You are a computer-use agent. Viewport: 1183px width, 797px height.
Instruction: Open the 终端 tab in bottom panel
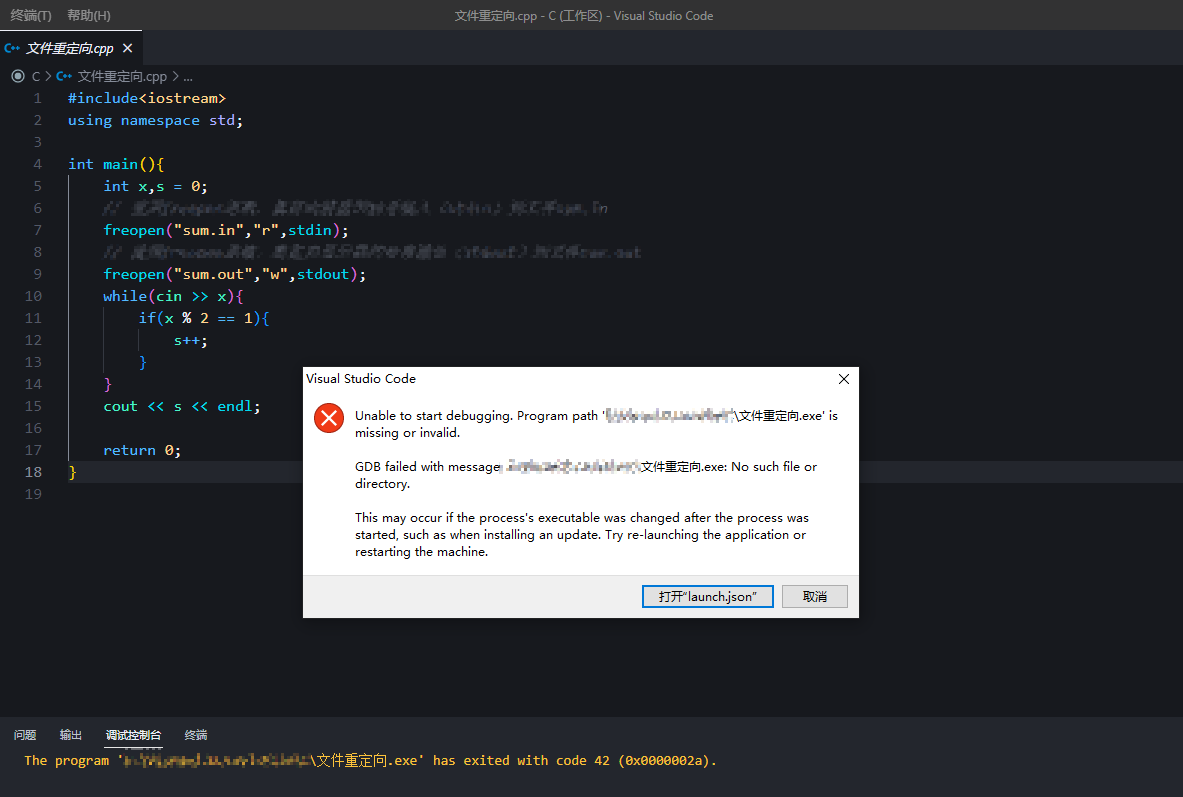pyautogui.click(x=196, y=735)
